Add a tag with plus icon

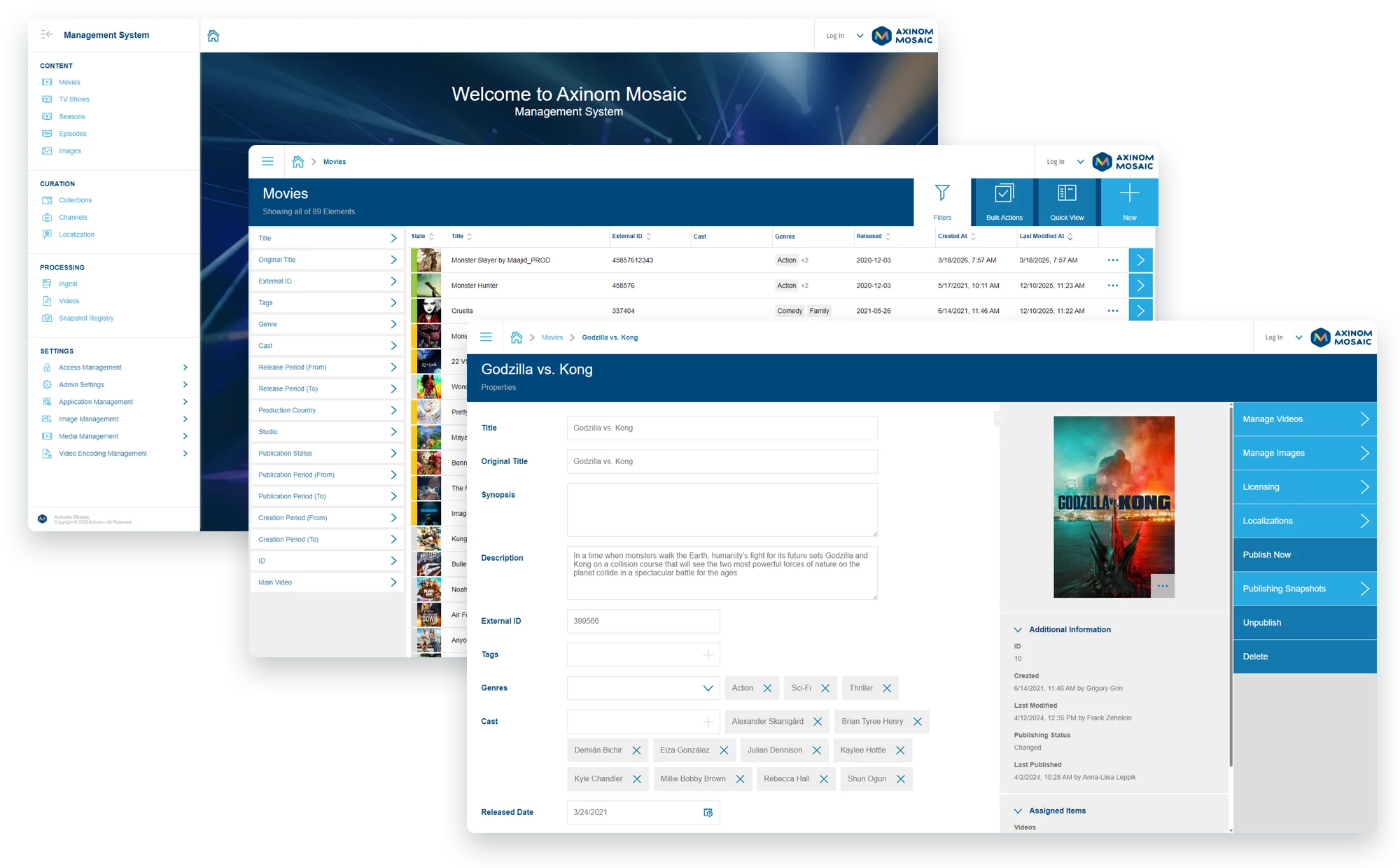708,654
